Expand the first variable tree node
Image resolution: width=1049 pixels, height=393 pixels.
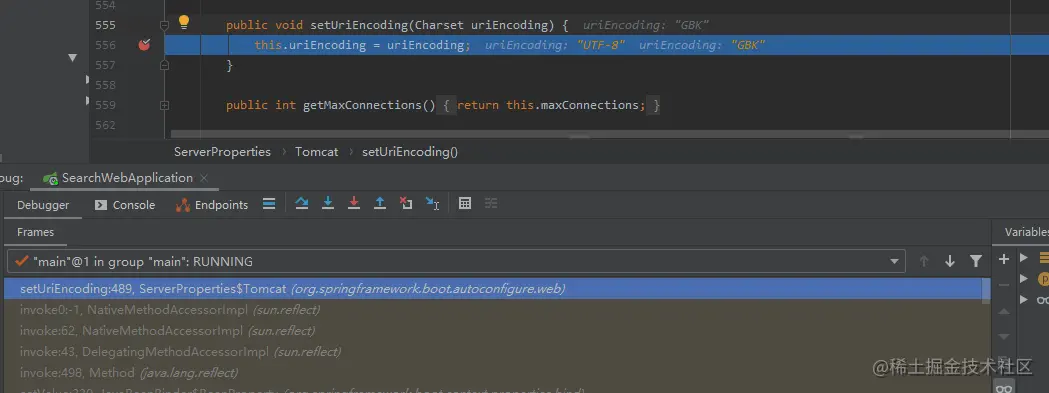(x=1024, y=258)
